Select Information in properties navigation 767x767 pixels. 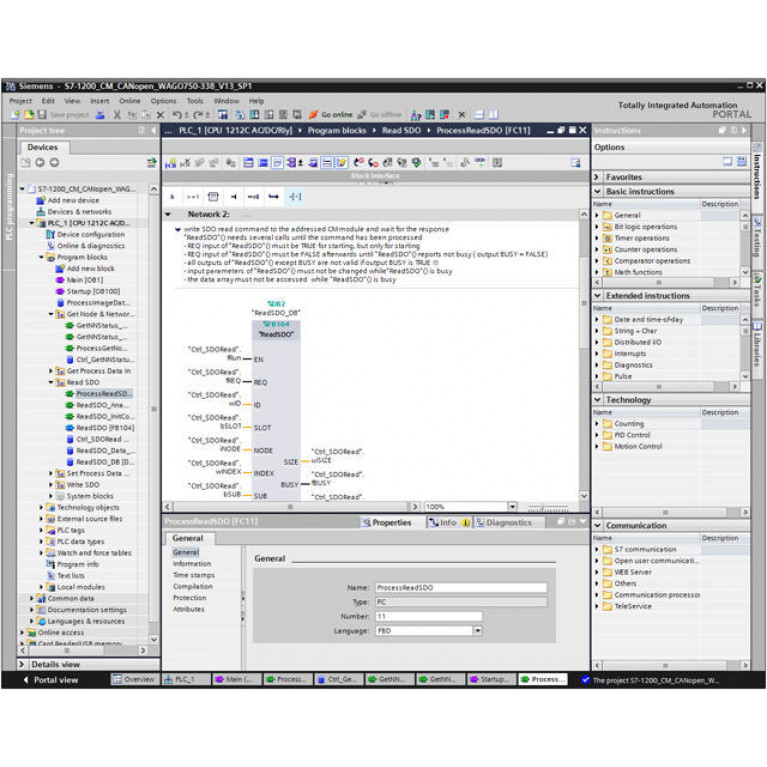[192, 564]
